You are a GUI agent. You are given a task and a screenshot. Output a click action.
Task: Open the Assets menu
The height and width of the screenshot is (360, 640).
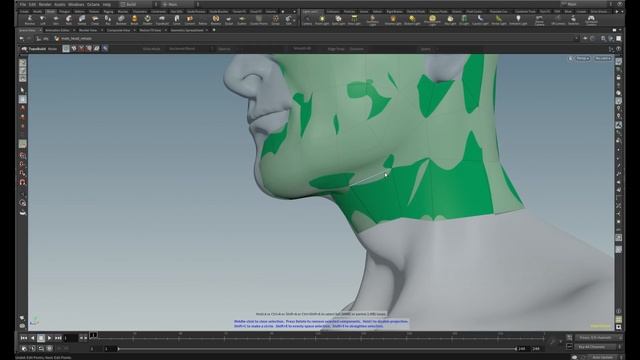[60, 4]
